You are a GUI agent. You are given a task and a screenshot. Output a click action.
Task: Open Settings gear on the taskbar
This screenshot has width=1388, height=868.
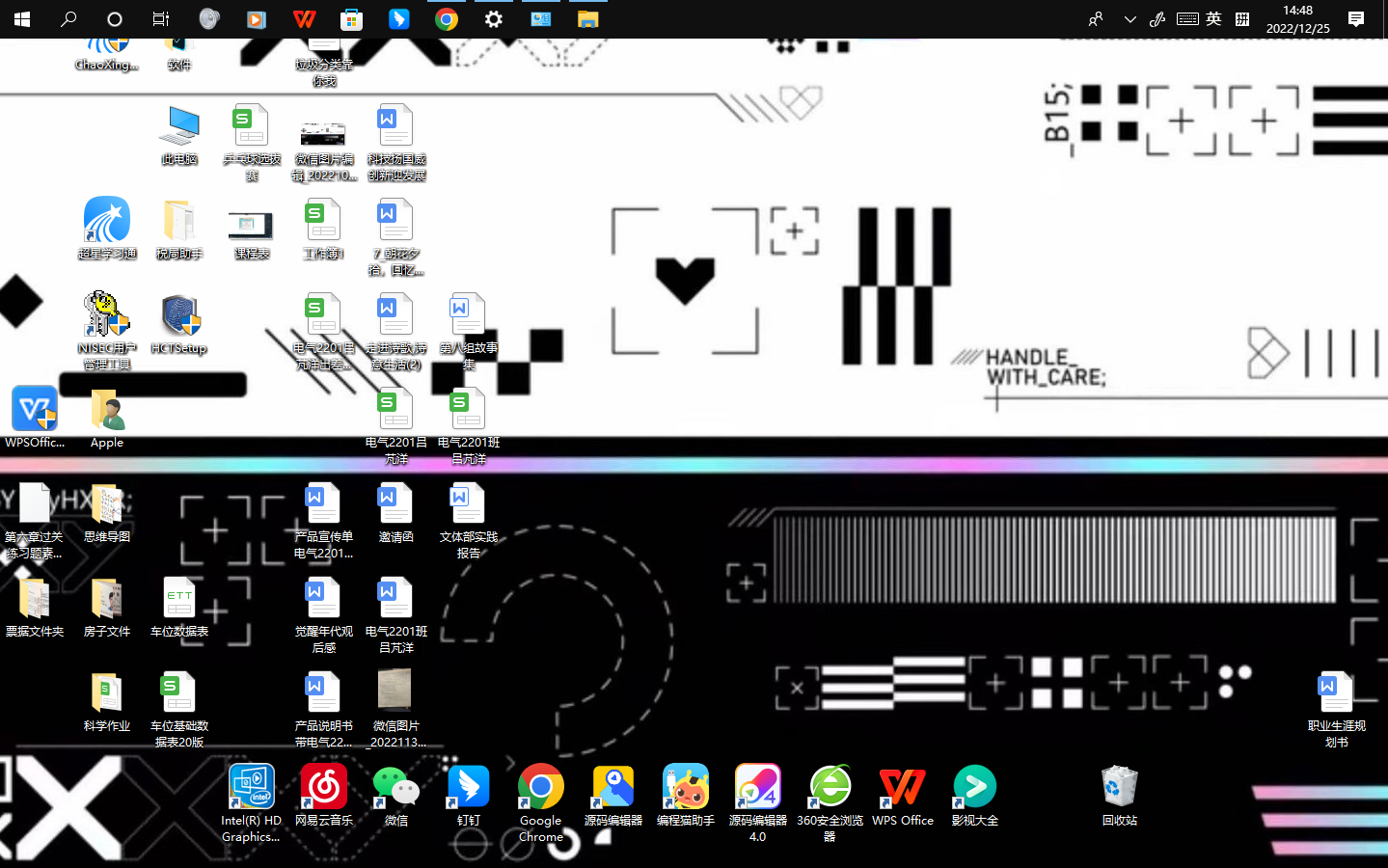click(493, 19)
